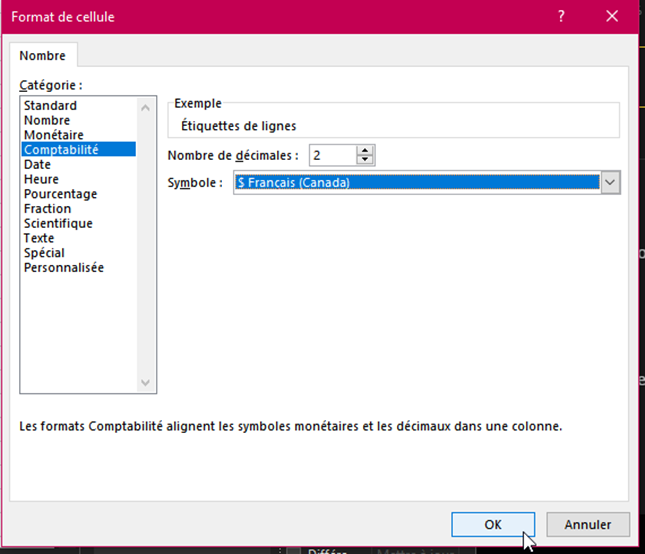The image size is (645, 554).
Task: Click inside the Nombre de décimales field
Action: click(x=331, y=155)
